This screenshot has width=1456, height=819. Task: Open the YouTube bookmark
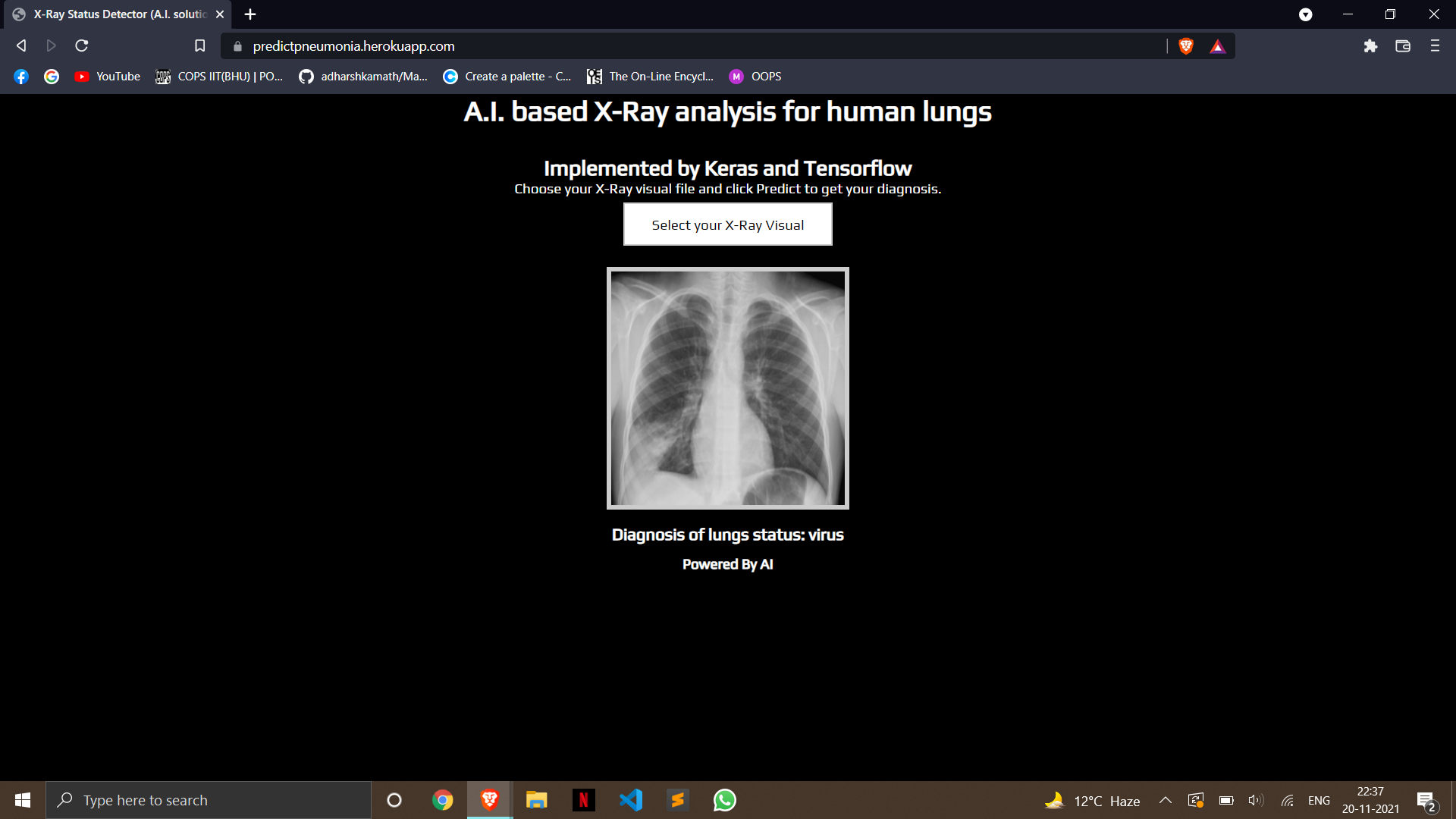point(108,76)
